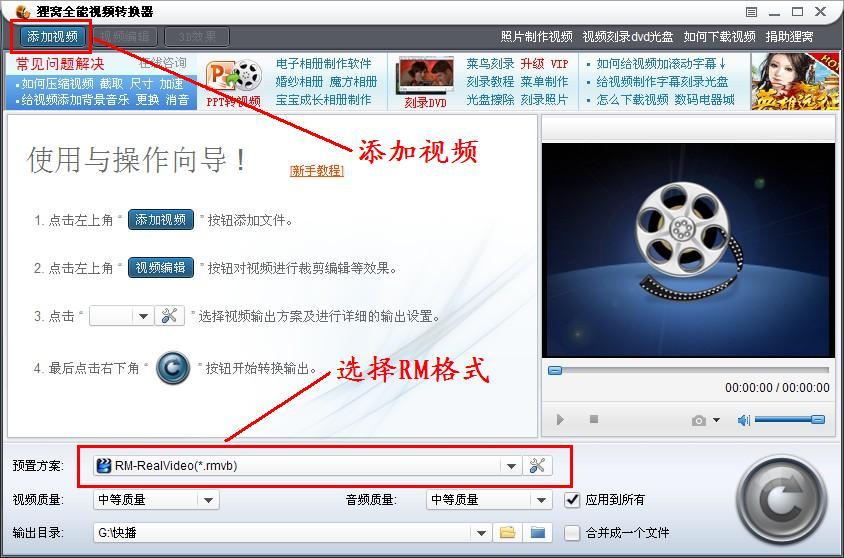Open output directory blue folder icon
844x558 pixels.
click(x=537, y=533)
